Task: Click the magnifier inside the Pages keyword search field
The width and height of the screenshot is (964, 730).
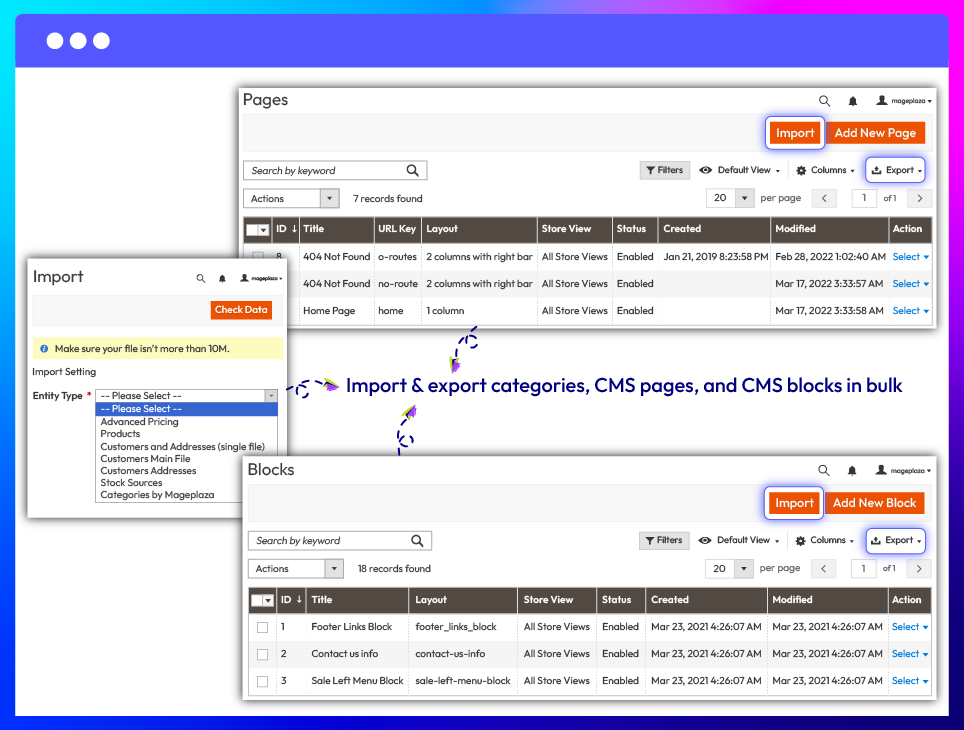Action: click(413, 170)
